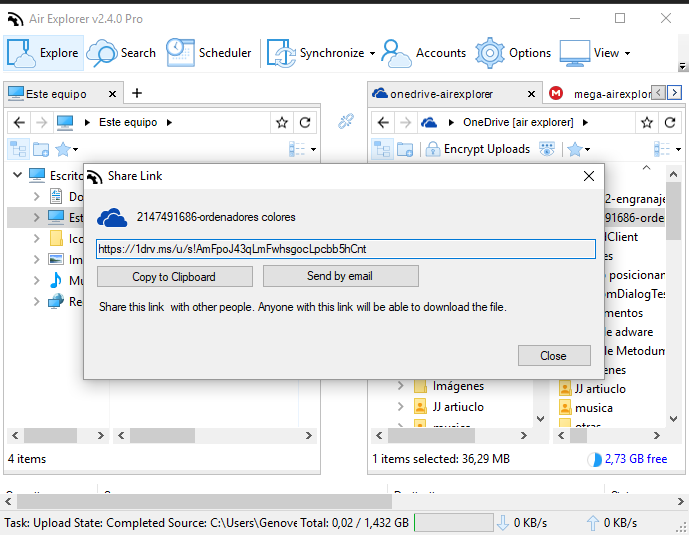Click OneDrive [air explorer] breadcrumb
This screenshot has height=535, width=689.
[x=518, y=122]
